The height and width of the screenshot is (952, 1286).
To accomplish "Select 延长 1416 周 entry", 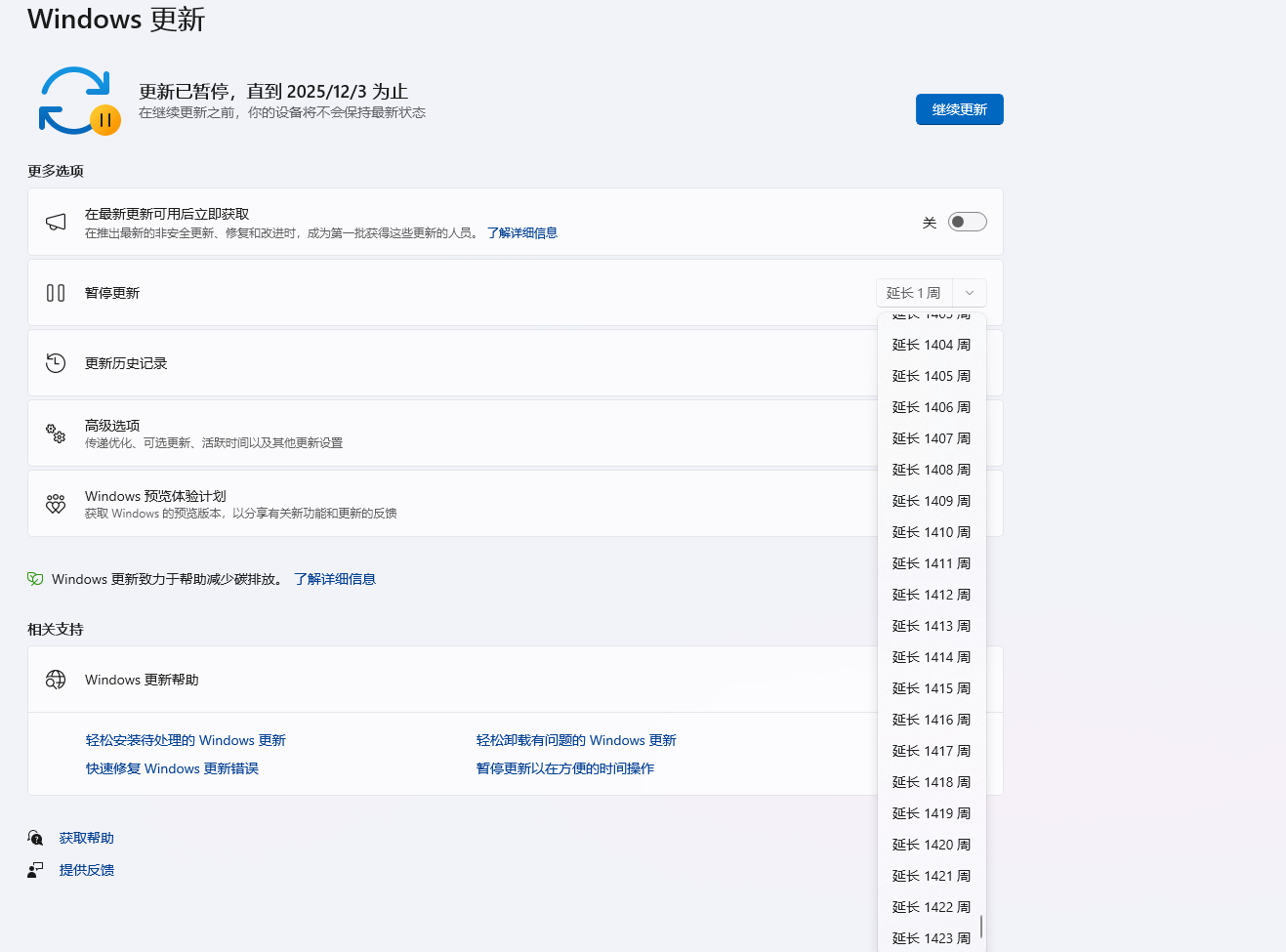I will pos(932,720).
